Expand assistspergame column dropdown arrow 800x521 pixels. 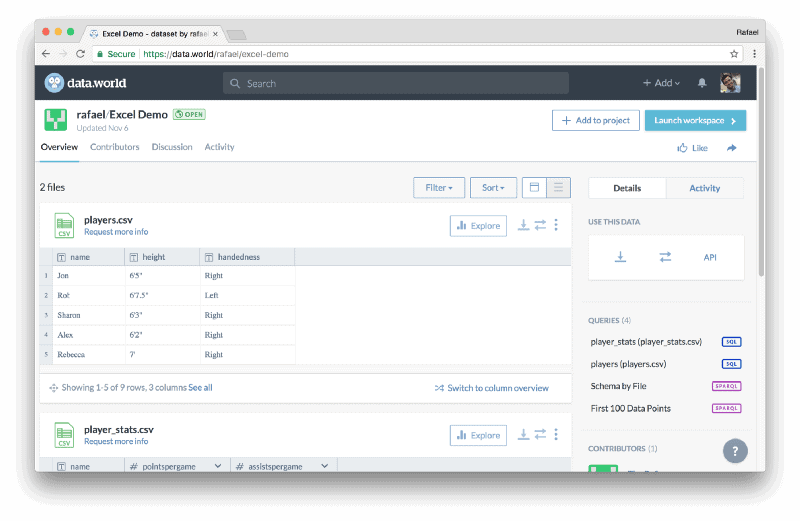click(x=324, y=466)
